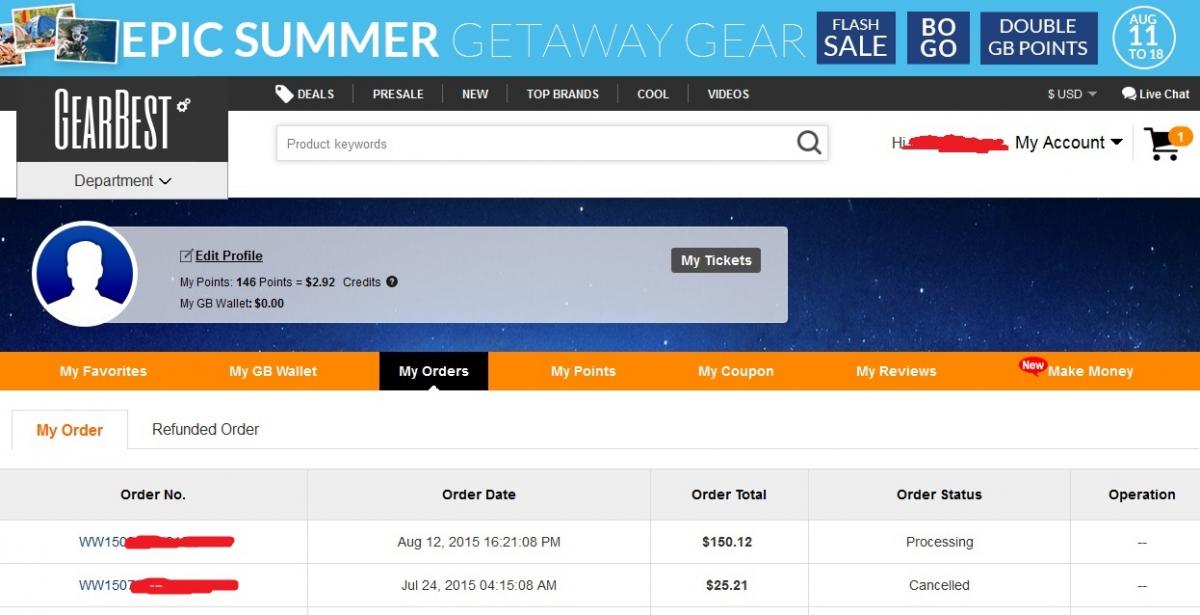Click the profile avatar picture

pos(85,274)
